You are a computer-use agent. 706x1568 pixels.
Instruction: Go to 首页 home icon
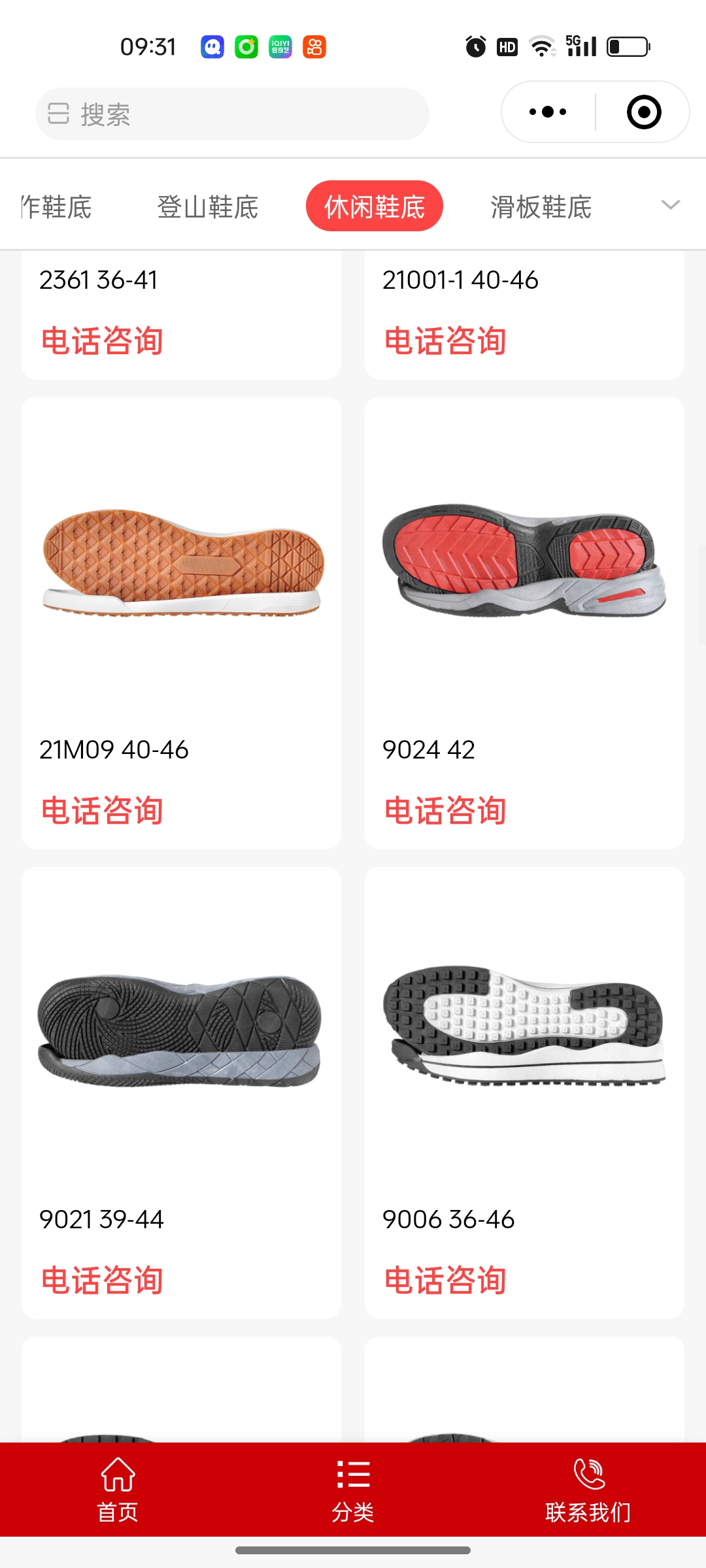tap(118, 1475)
